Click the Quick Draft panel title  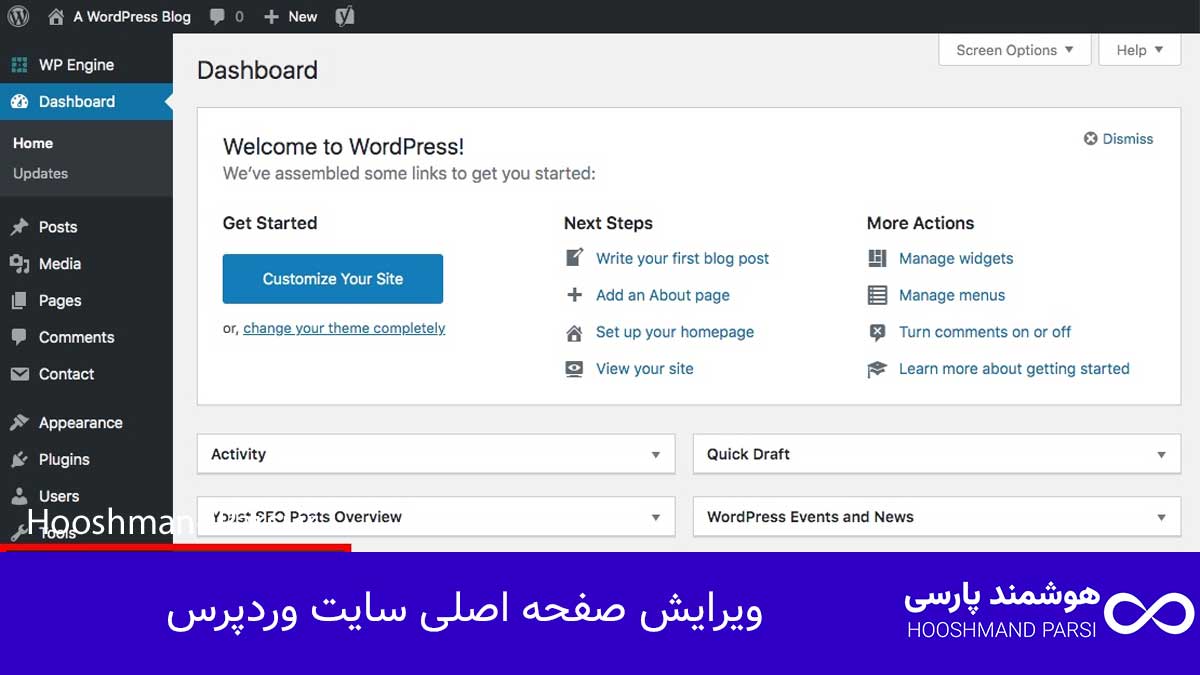tap(748, 454)
